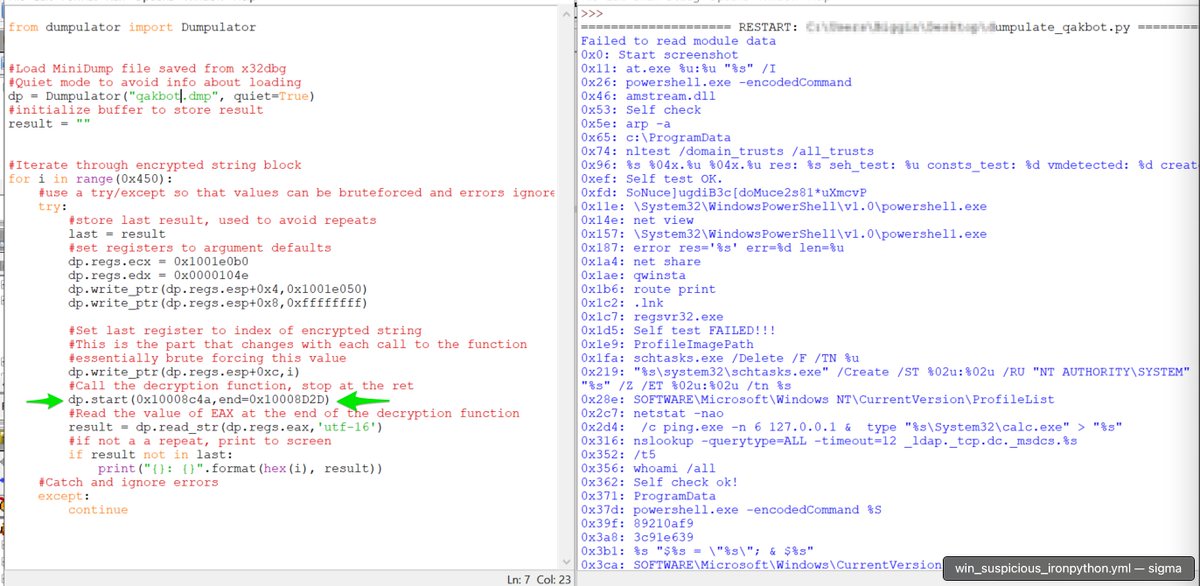Click the '#Quiet mode to avoid info about loading' comment
Screen dimensions: 1200x586
click(154, 82)
